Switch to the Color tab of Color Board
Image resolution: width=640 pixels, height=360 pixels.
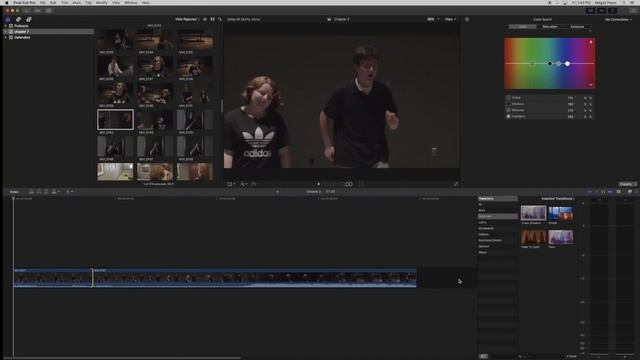[523, 27]
